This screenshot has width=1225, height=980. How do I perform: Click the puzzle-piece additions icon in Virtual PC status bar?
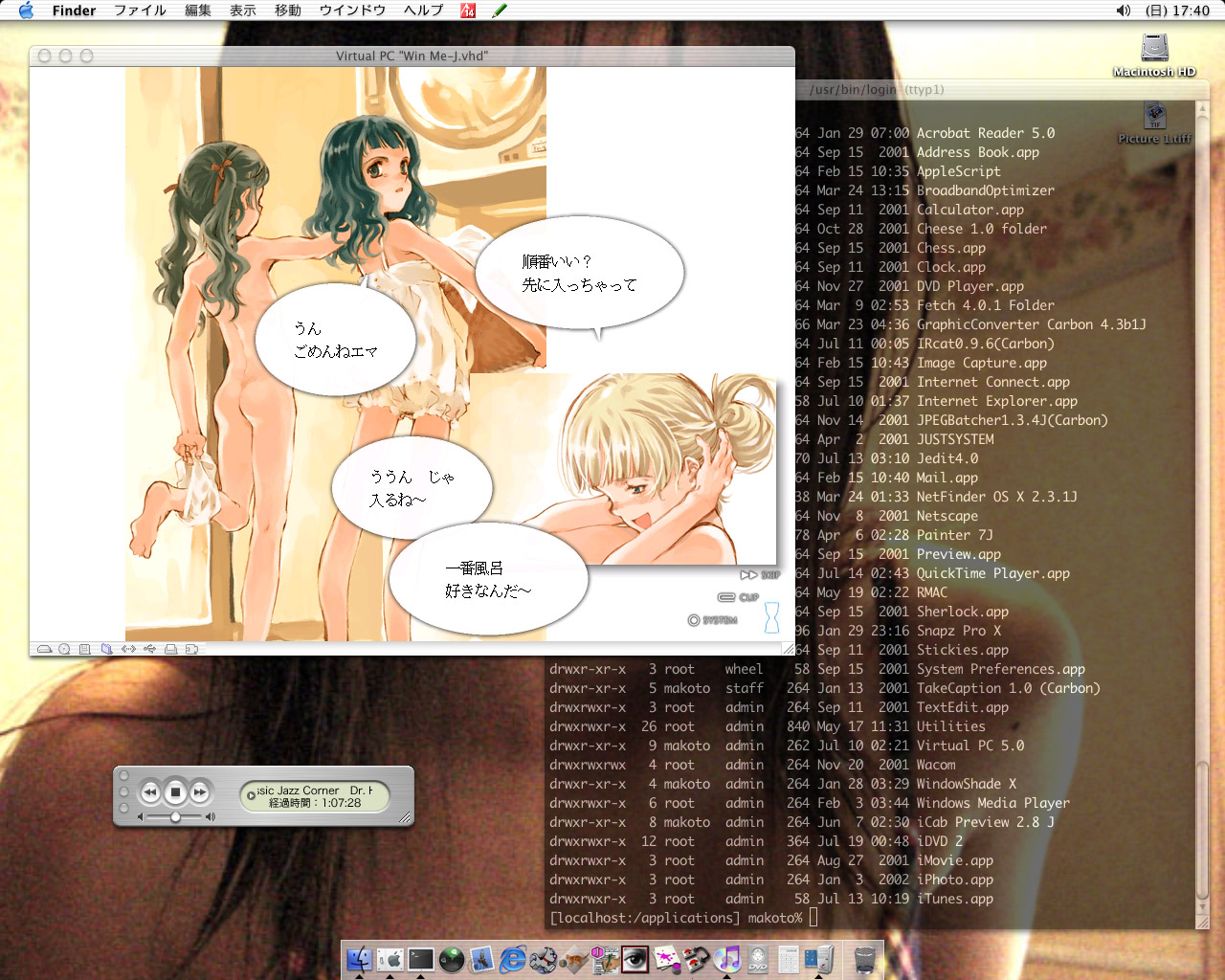coord(191,649)
